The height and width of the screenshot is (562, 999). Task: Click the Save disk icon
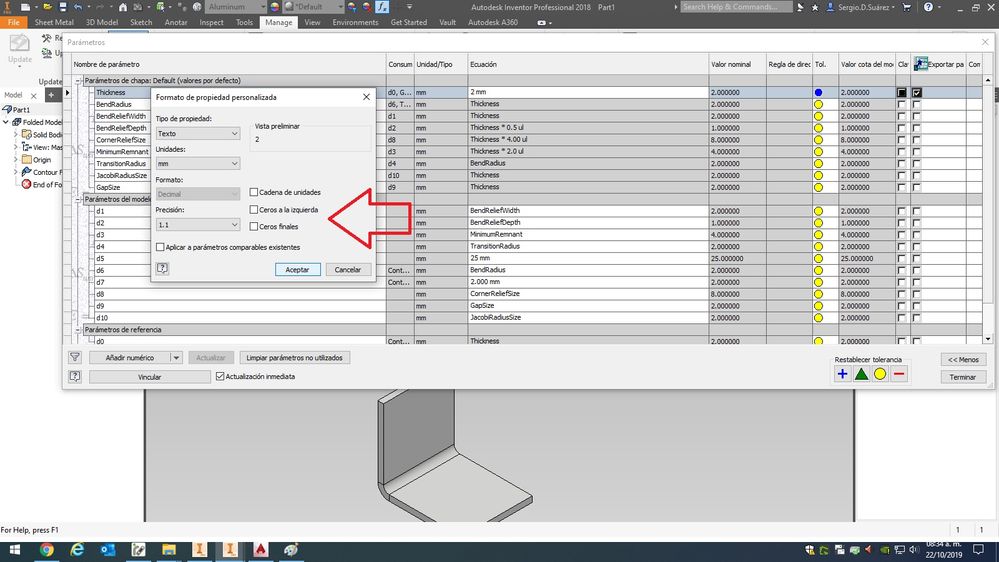62,7
